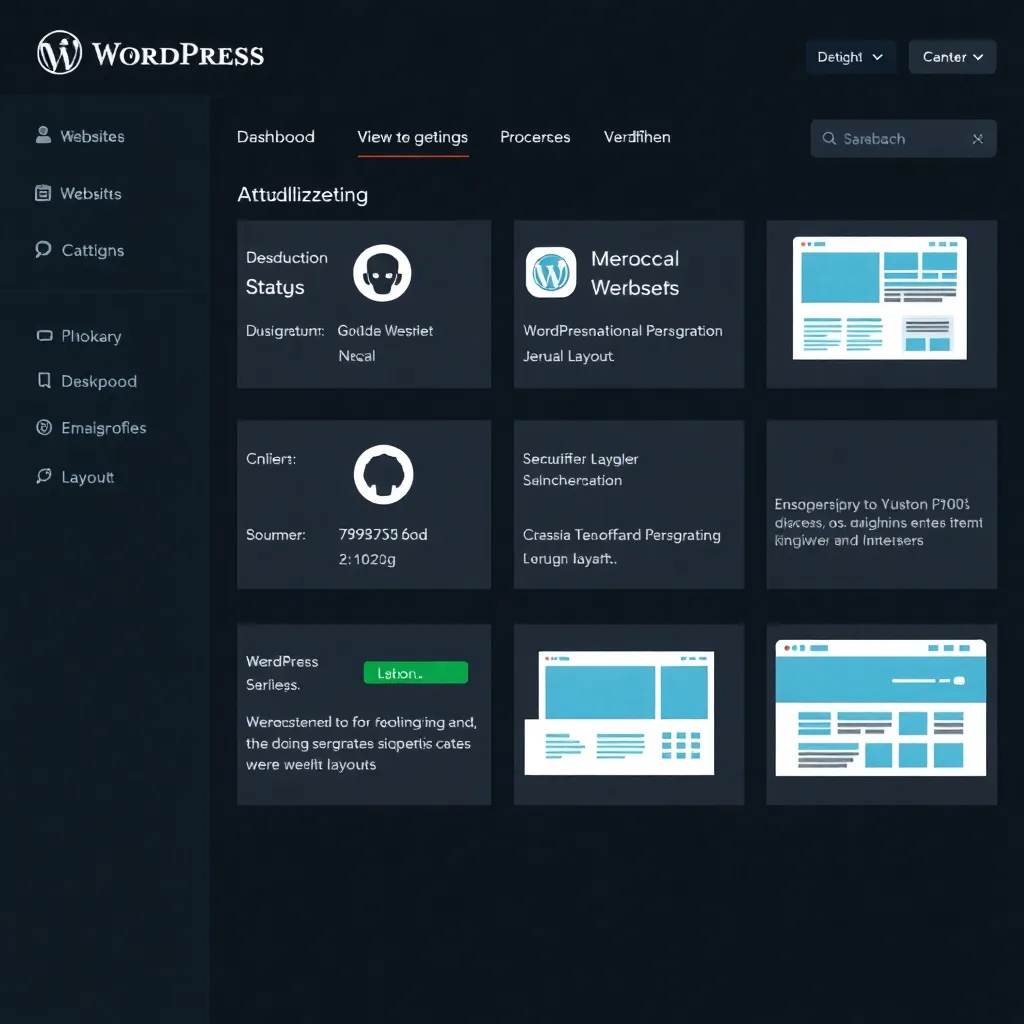Click the Cattigns speech bubble icon
The height and width of the screenshot is (1024, 1024).
tap(43, 249)
